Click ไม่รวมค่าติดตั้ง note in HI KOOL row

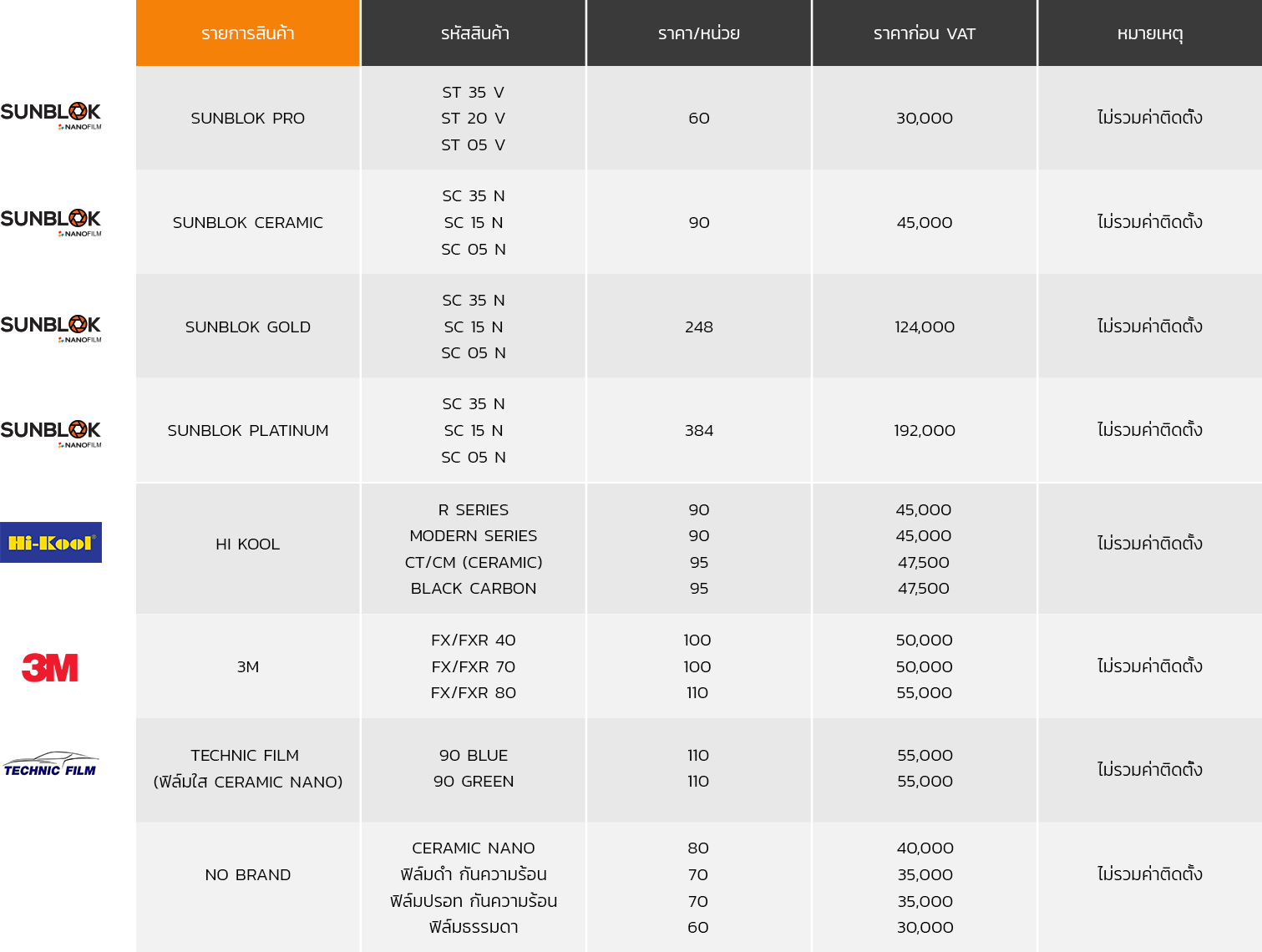click(x=1150, y=543)
